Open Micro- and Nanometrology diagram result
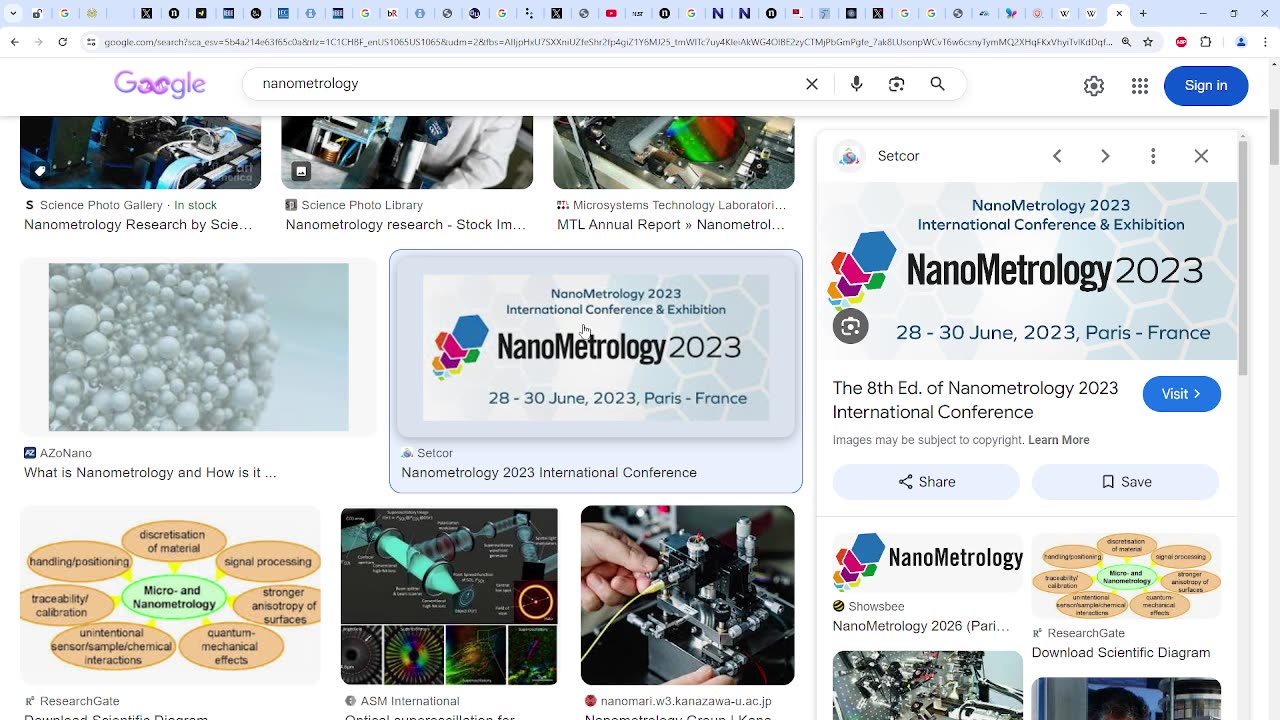This screenshot has width=1280, height=720. tap(170, 595)
